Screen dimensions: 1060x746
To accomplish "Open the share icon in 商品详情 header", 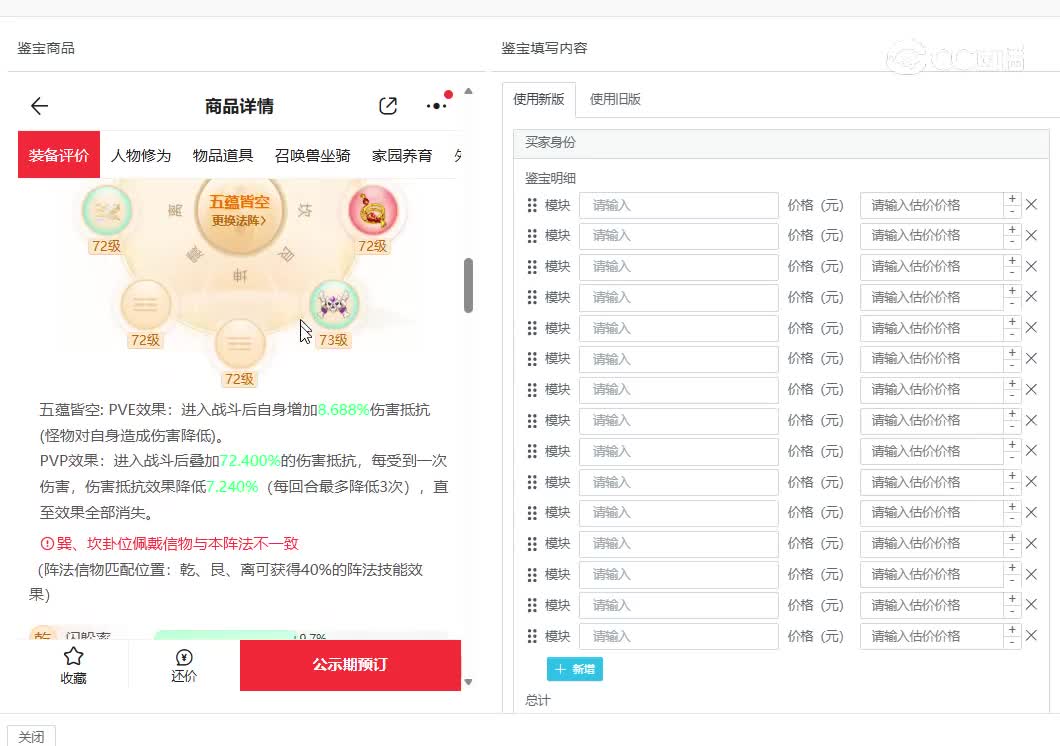I will 388,106.
